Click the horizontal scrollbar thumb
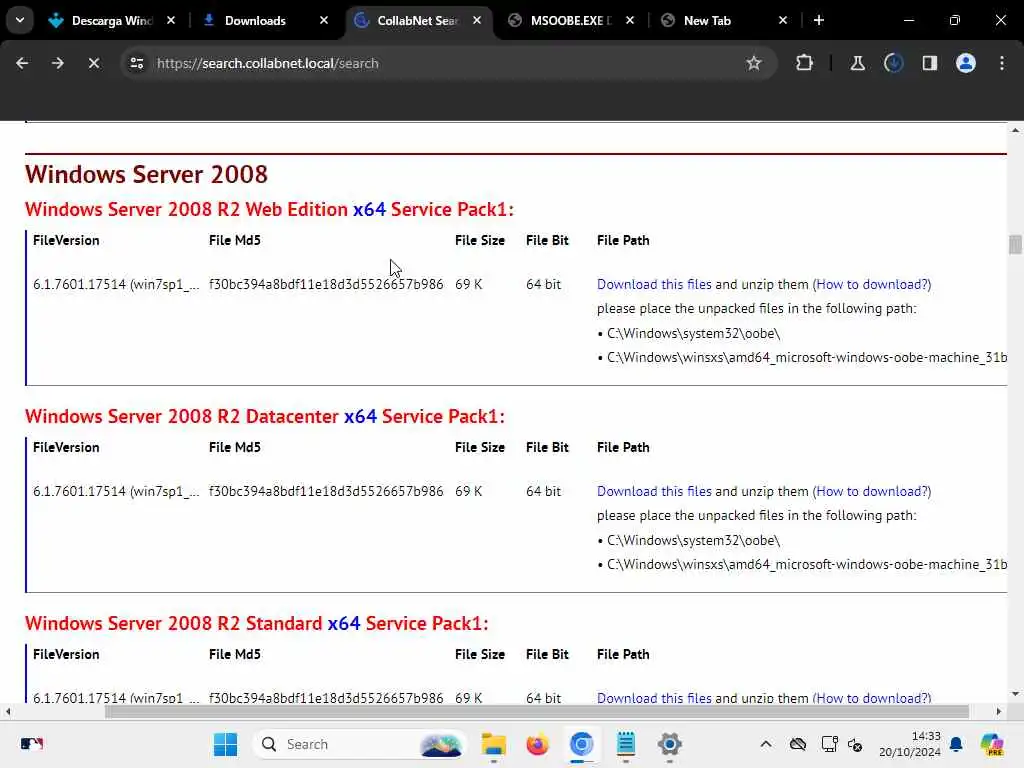Screen dimensions: 1024x768 537,711
